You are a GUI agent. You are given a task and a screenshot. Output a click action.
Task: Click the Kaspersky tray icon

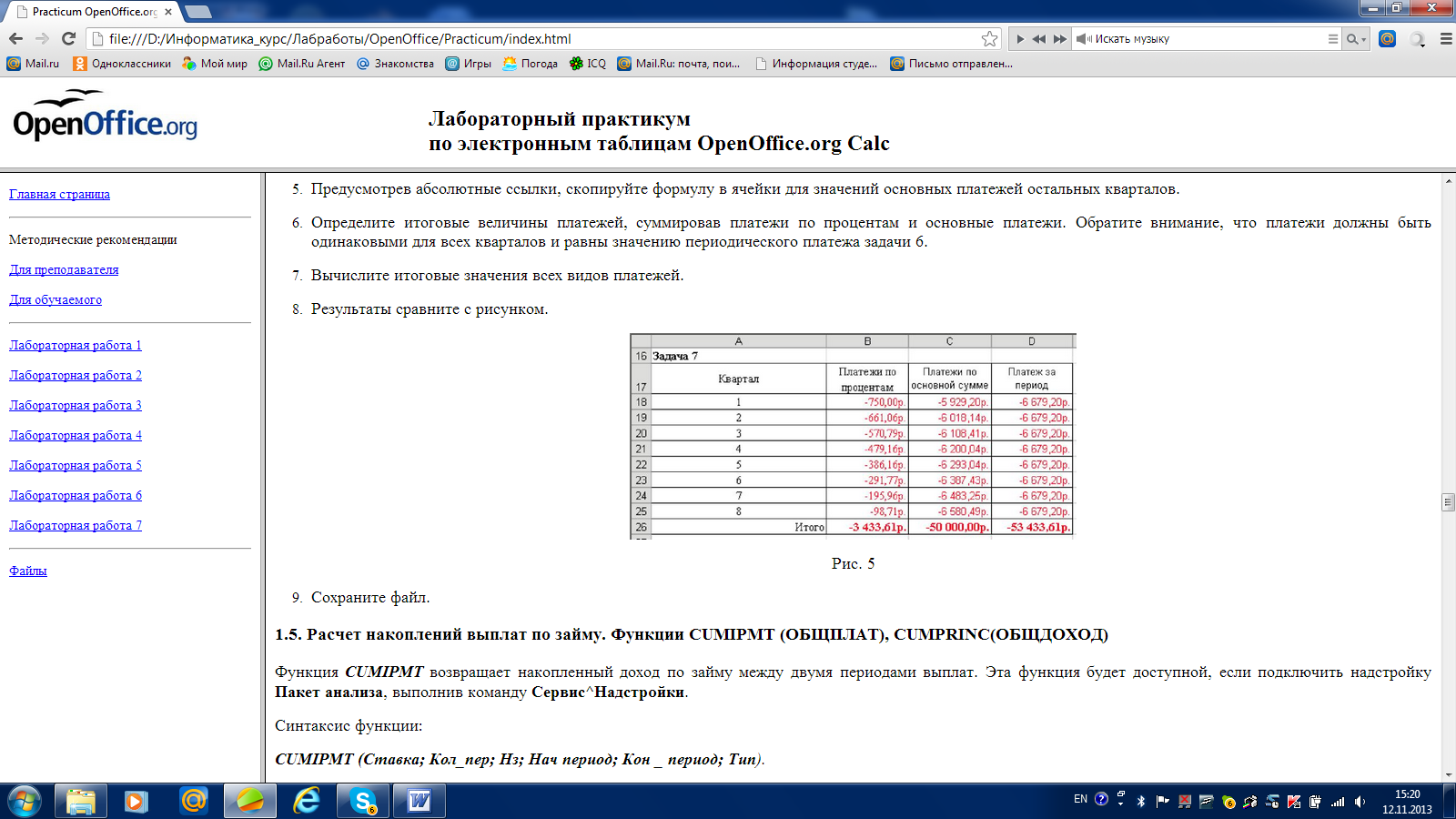(x=1294, y=802)
